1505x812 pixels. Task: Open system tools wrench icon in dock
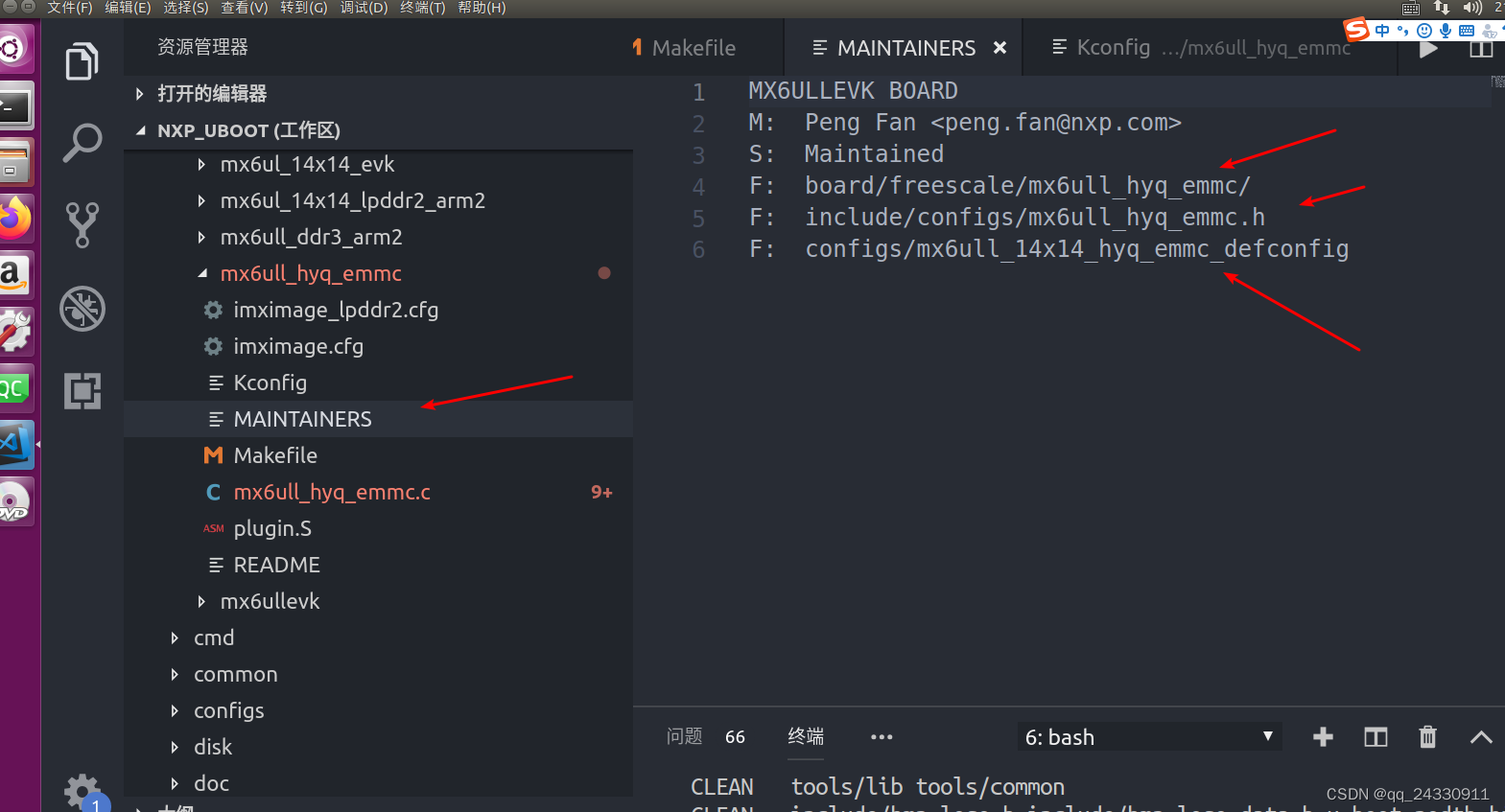pyautogui.click(x=16, y=332)
